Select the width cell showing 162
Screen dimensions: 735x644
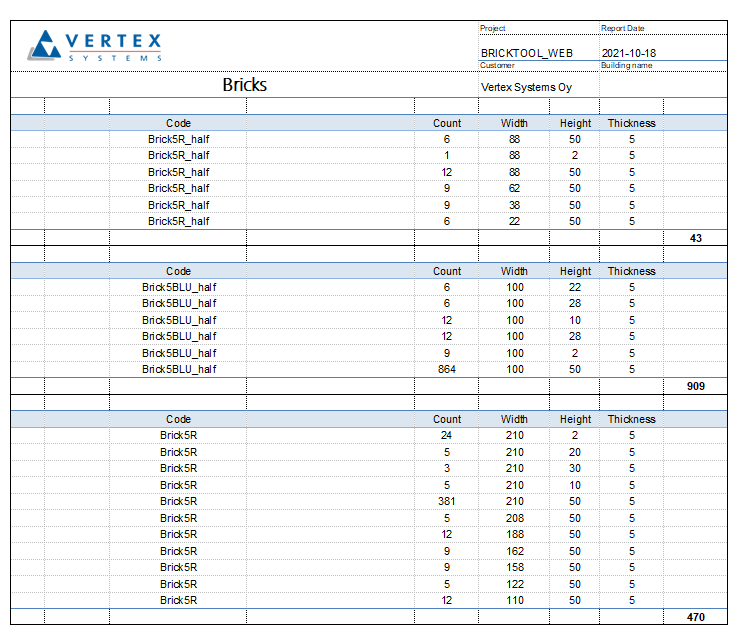tap(514, 551)
